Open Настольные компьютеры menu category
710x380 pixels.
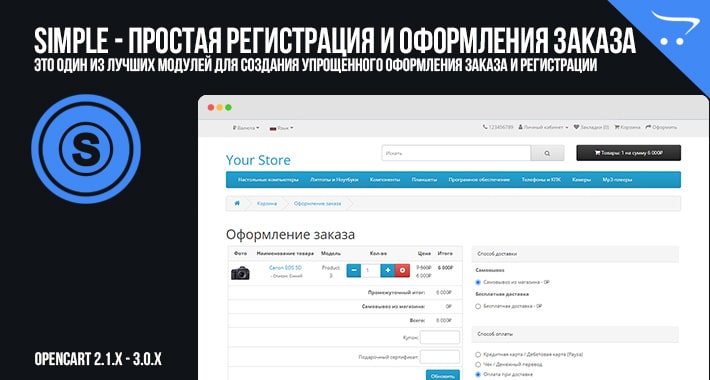tap(268, 180)
